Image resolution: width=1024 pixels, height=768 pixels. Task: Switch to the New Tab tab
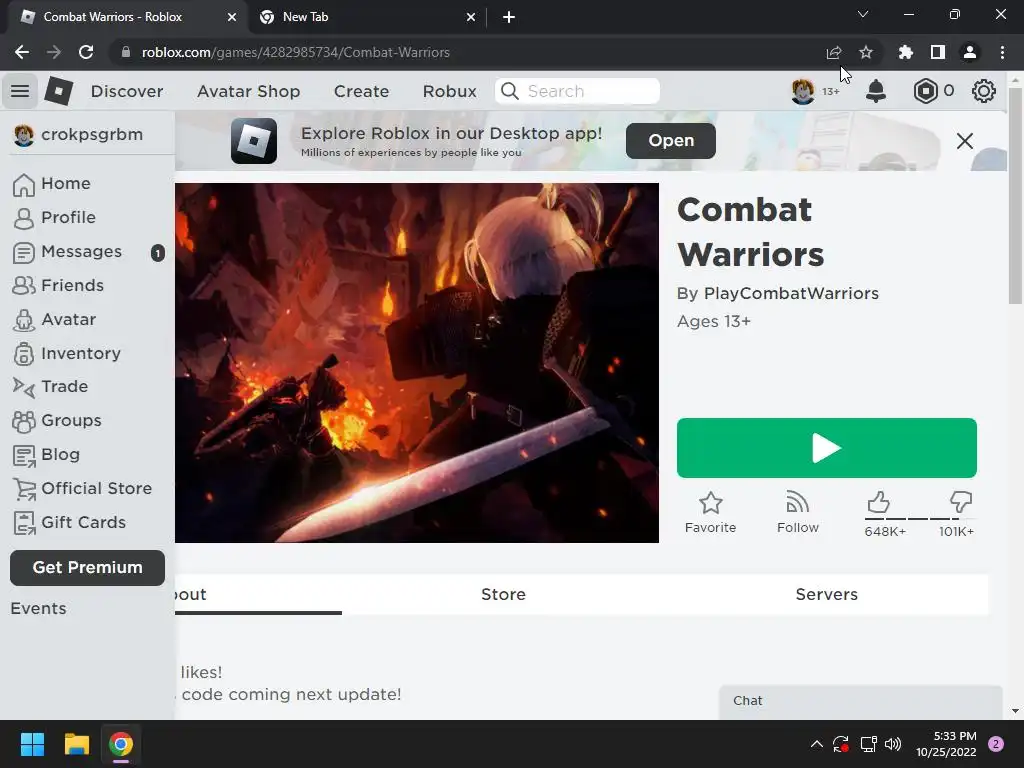click(368, 17)
